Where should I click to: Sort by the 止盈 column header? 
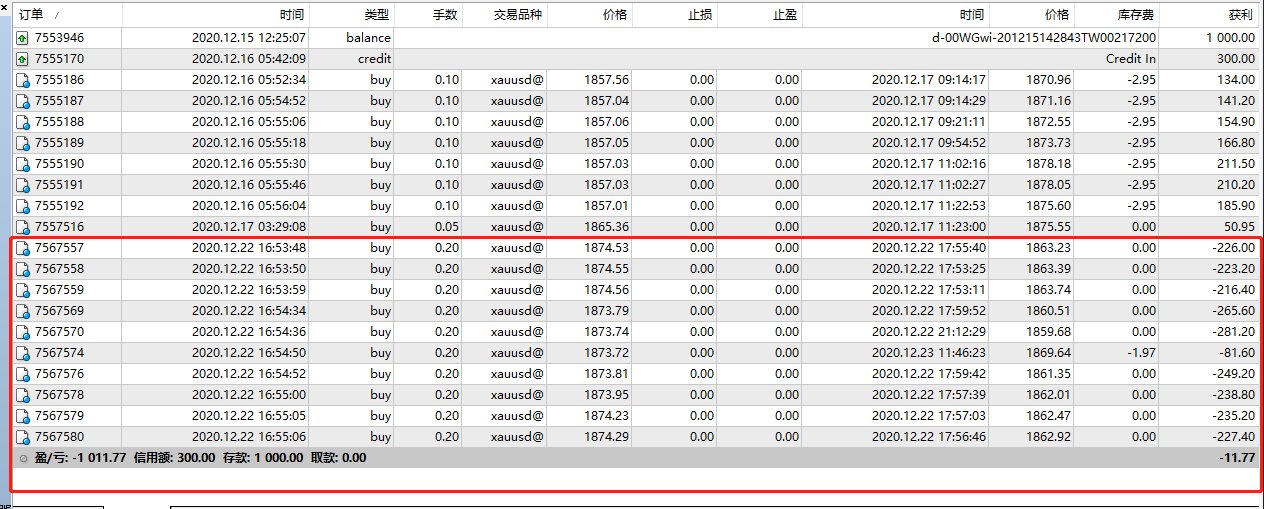tap(761, 15)
